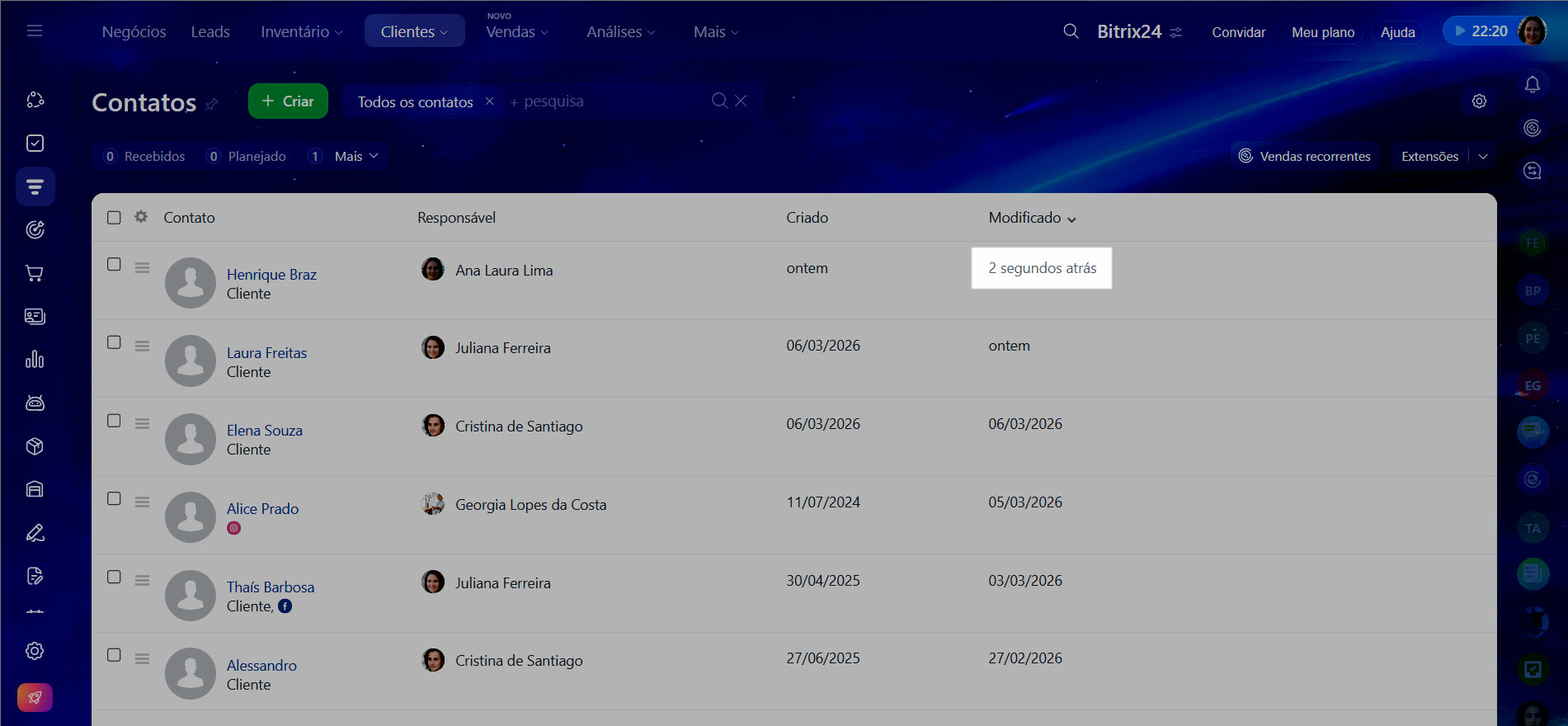Click the rocket icon in sidebar bottom
Viewport: 1568px width, 726px height.
click(x=35, y=697)
